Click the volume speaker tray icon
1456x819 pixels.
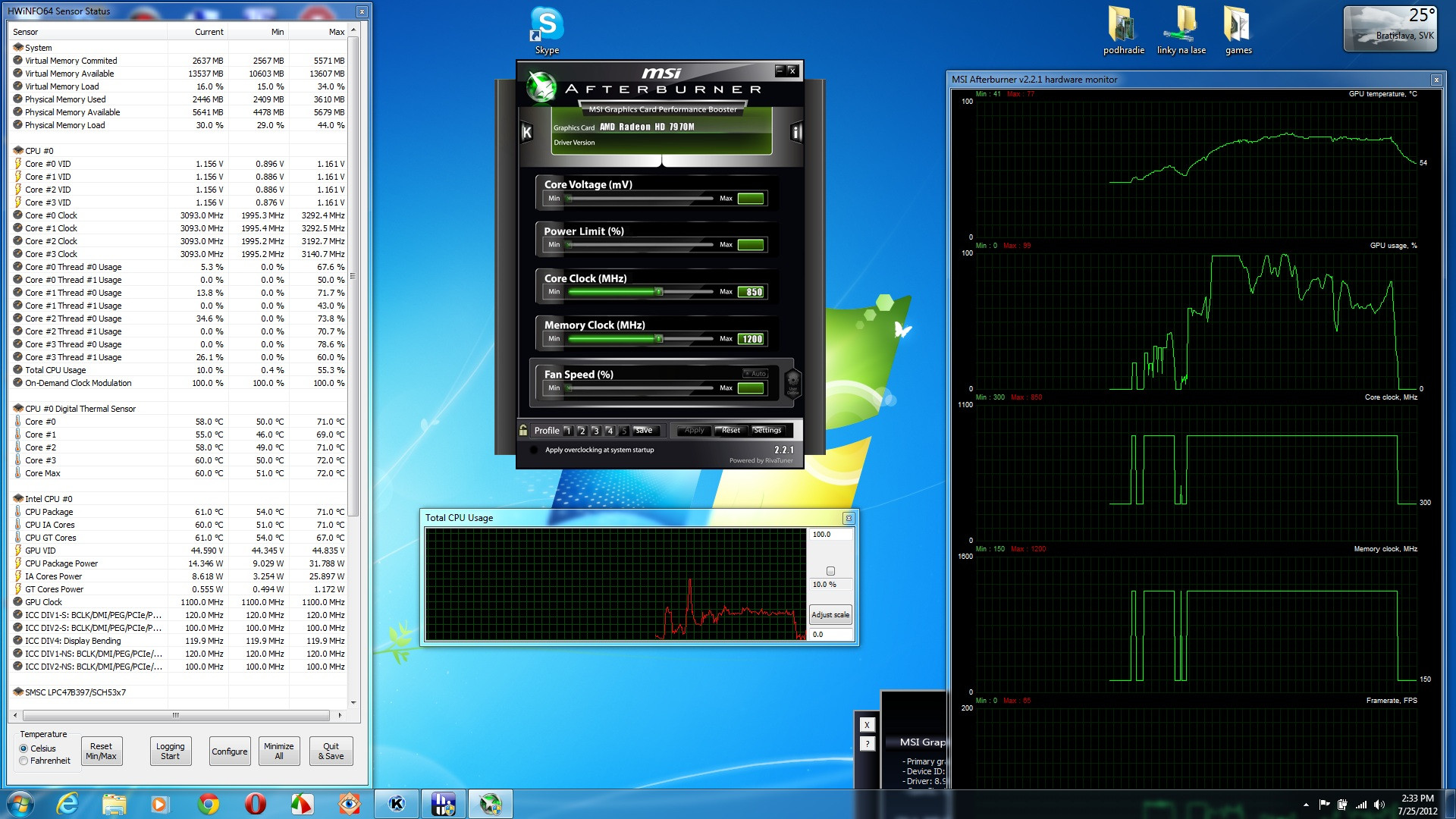click(1379, 805)
